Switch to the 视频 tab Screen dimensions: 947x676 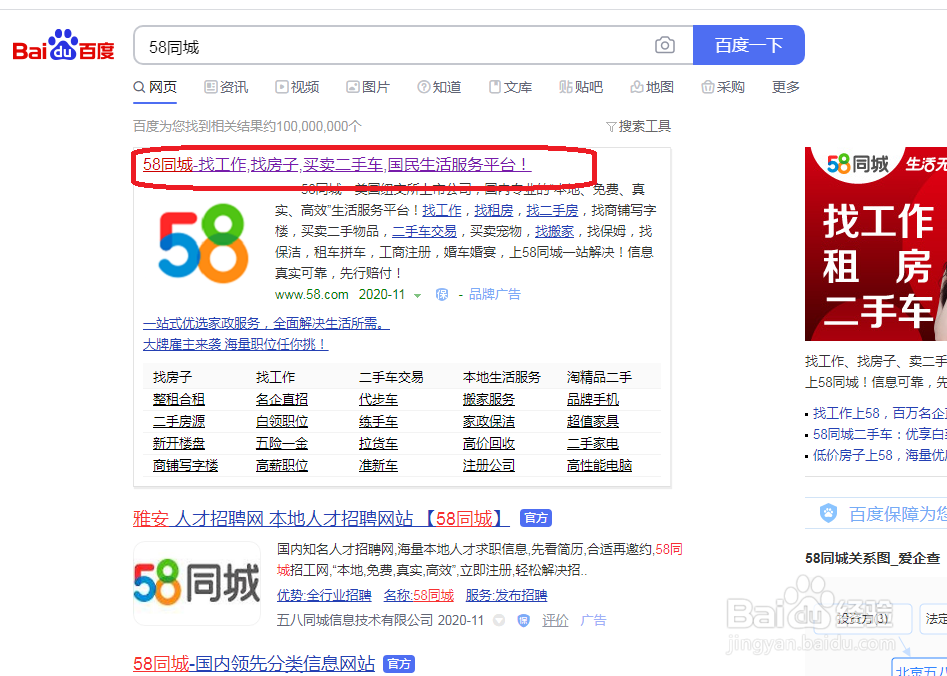[x=297, y=87]
